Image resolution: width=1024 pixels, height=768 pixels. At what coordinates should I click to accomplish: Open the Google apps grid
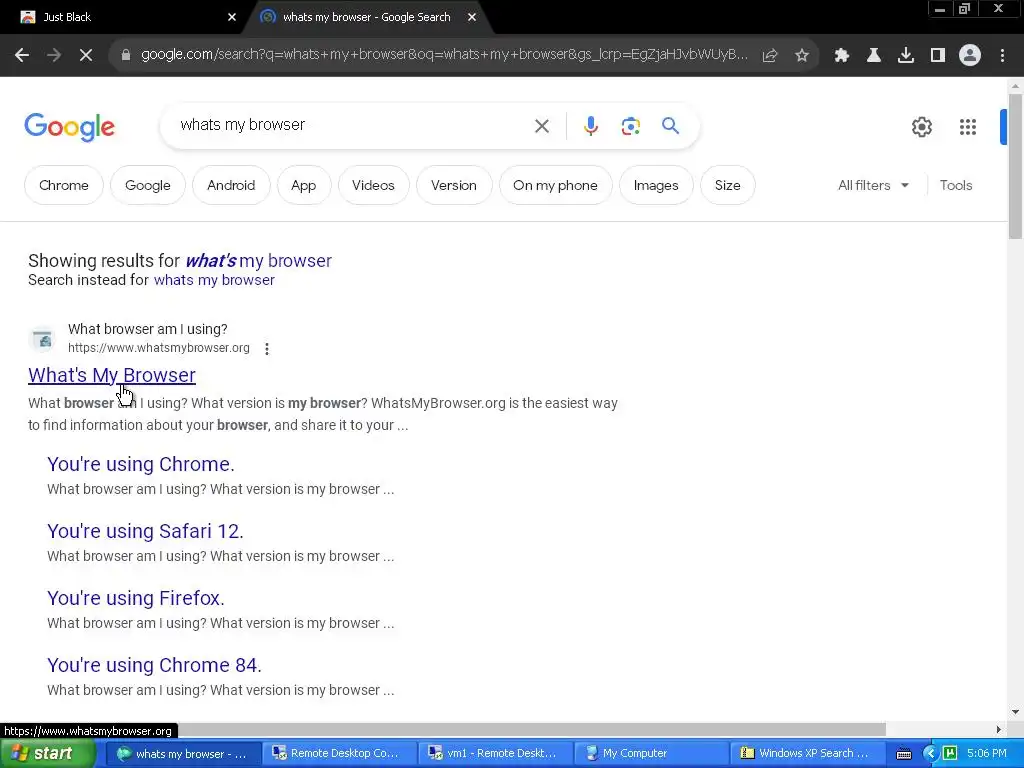click(968, 127)
